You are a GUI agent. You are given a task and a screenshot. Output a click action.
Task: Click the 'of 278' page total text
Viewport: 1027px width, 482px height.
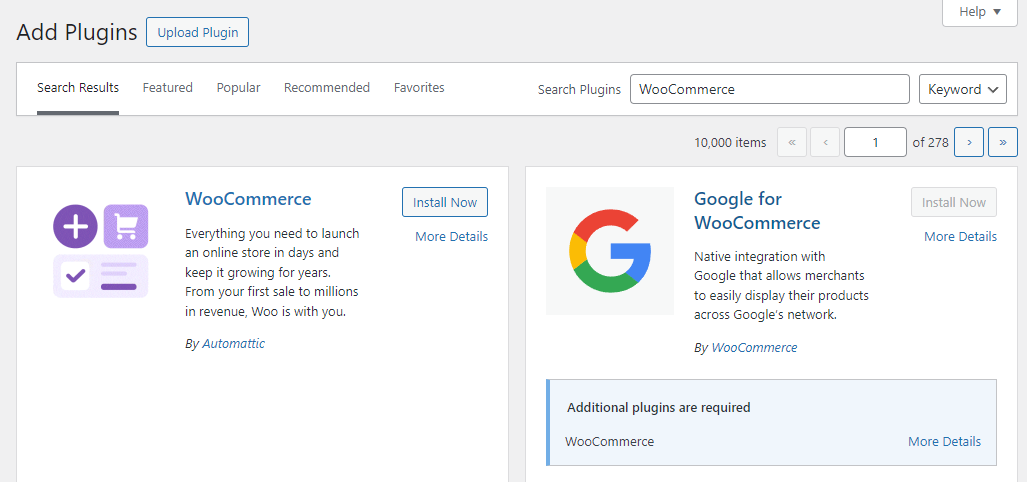[x=931, y=142]
